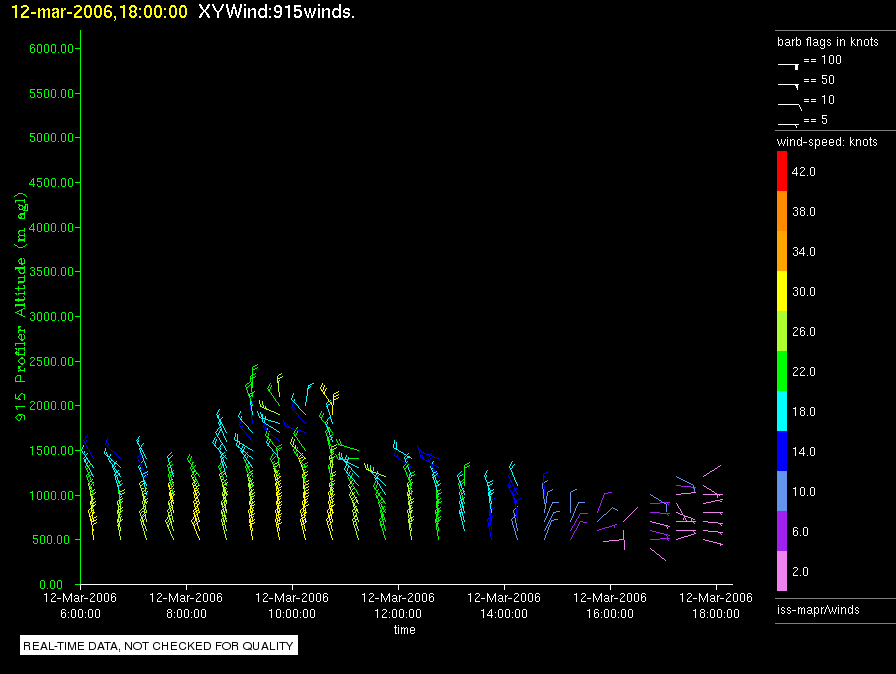
Task: Click the 16:00:00 time axis label
Action: pyautogui.click(x=610, y=614)
